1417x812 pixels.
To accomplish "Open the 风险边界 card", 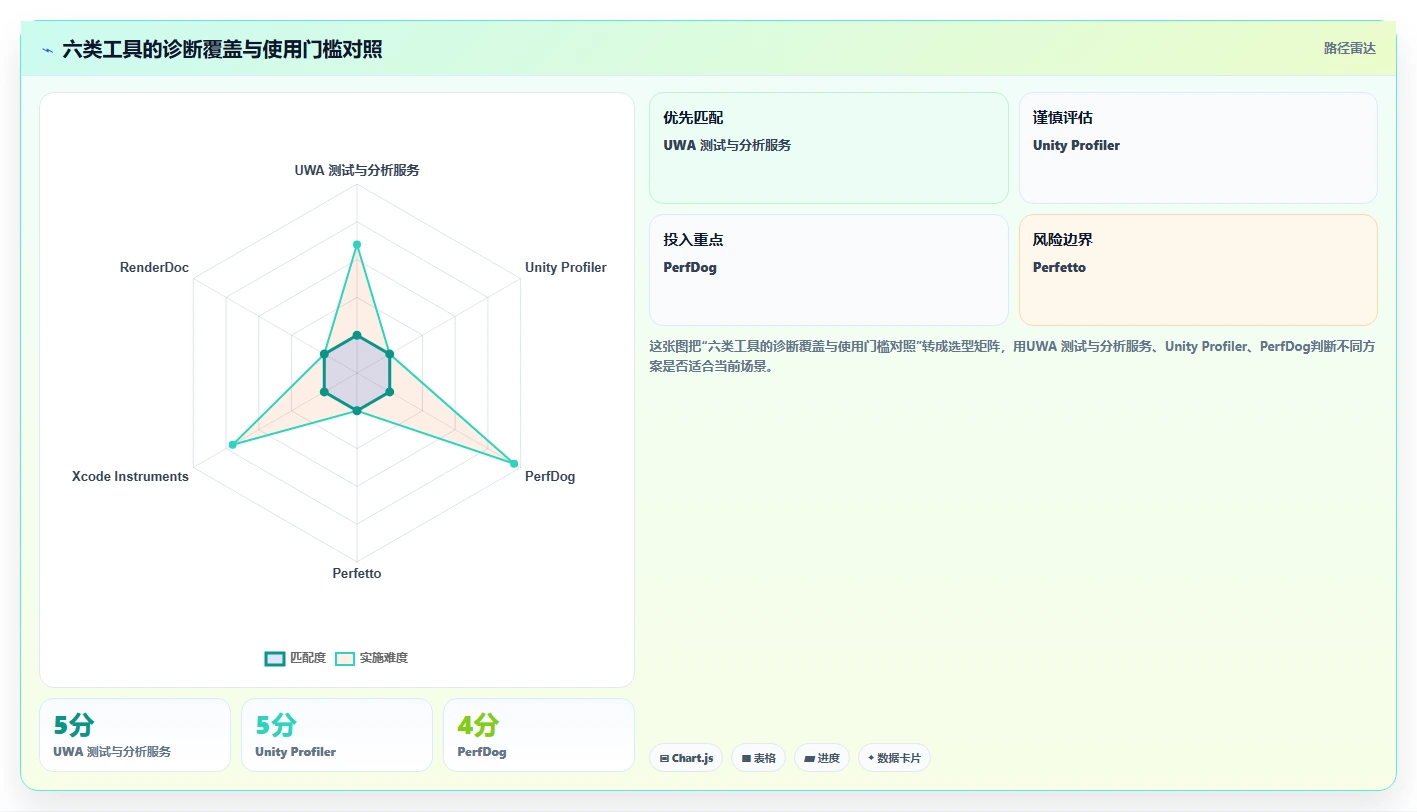I will [1198, 270].
